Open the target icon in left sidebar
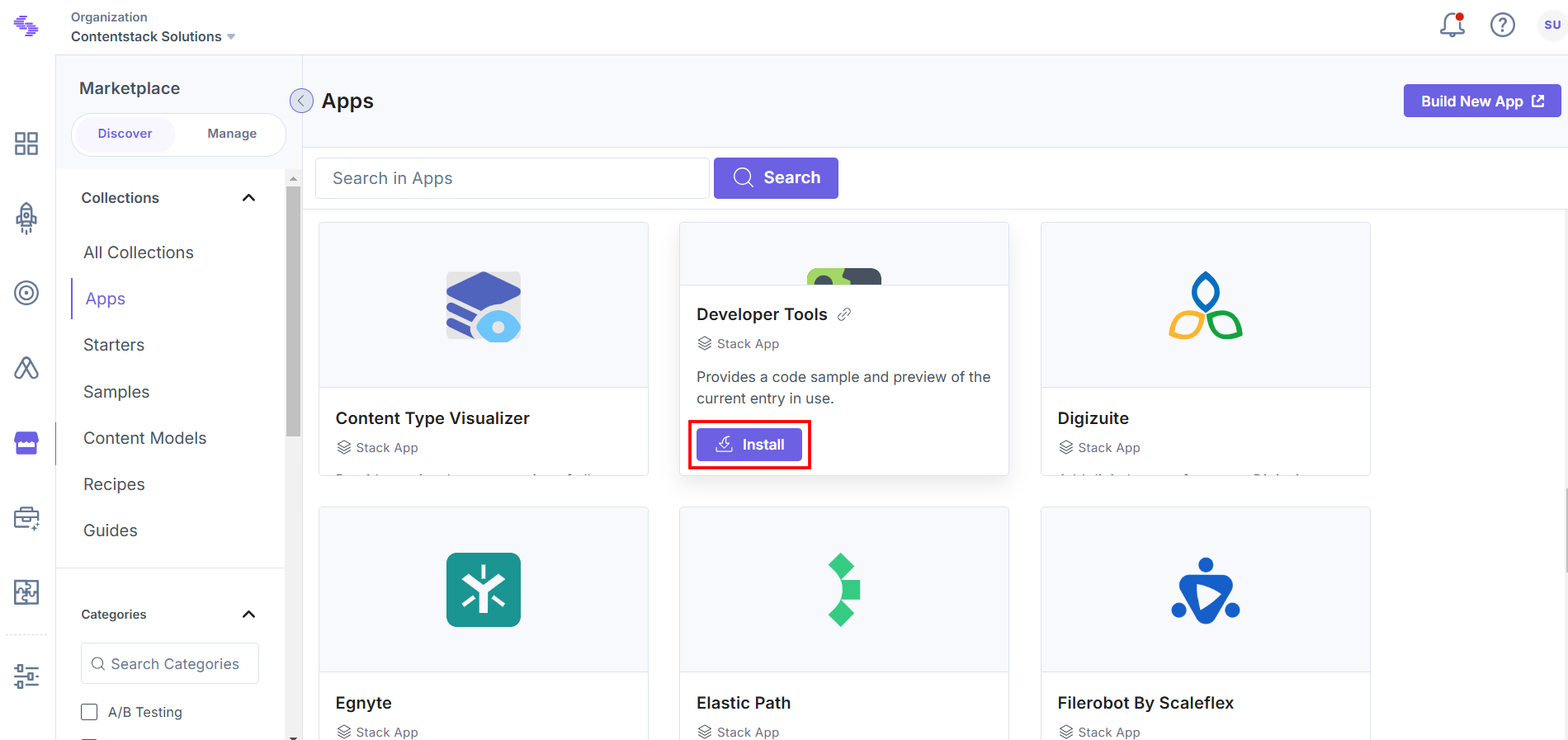The height and width of the screenshot is (740, 1568). coord(26,293)
